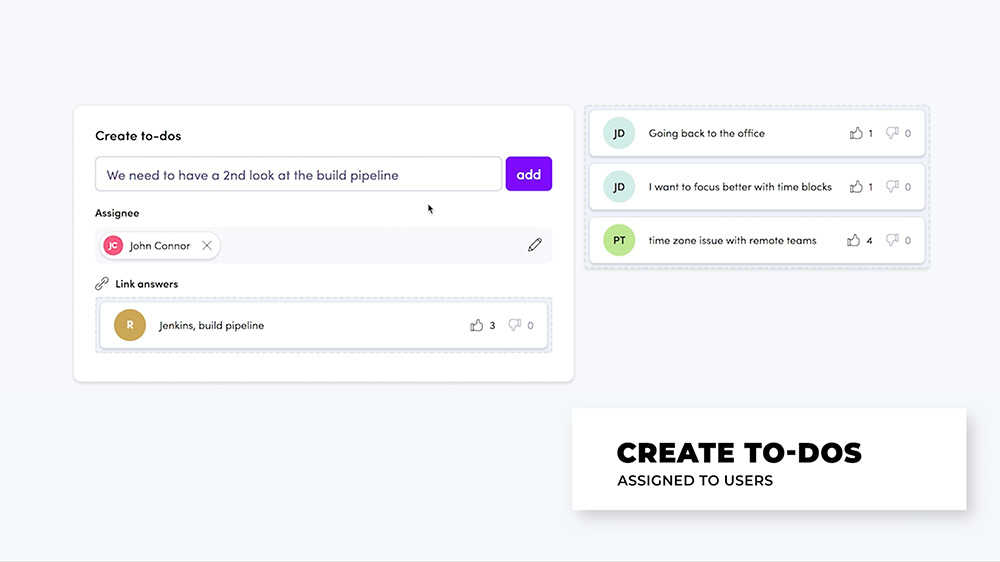
Task: Click the pencil edit icon for assignee
Action: (x=534, y=245)
